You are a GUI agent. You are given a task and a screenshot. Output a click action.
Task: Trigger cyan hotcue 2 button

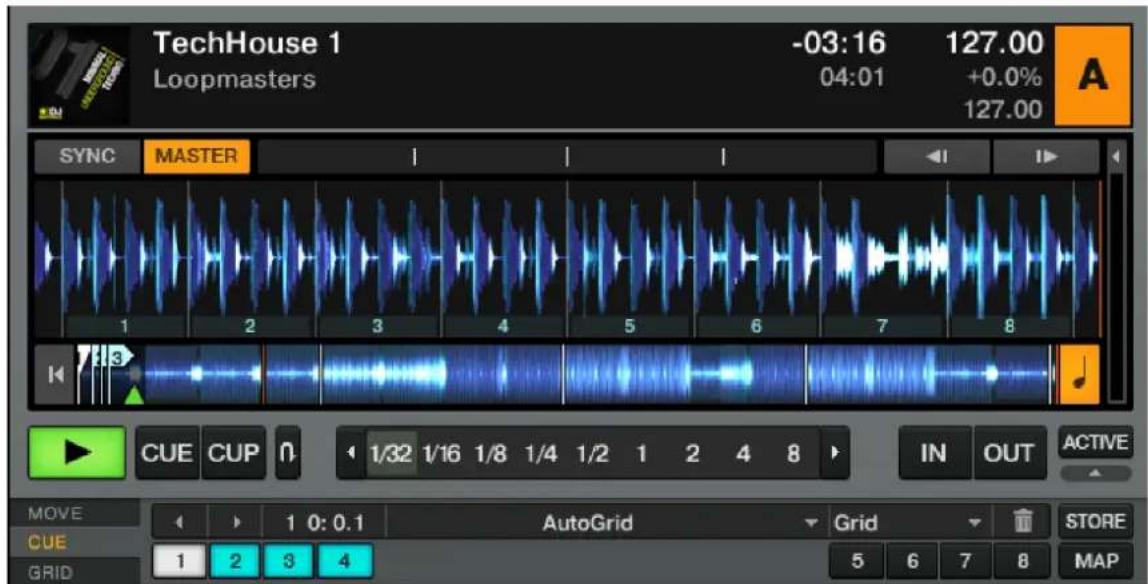(x=235, y=562)
